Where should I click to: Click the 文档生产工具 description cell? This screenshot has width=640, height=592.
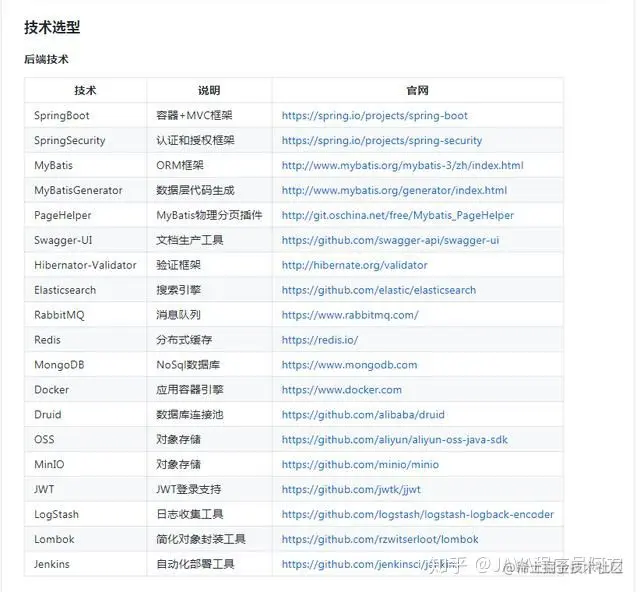[209, 240]
